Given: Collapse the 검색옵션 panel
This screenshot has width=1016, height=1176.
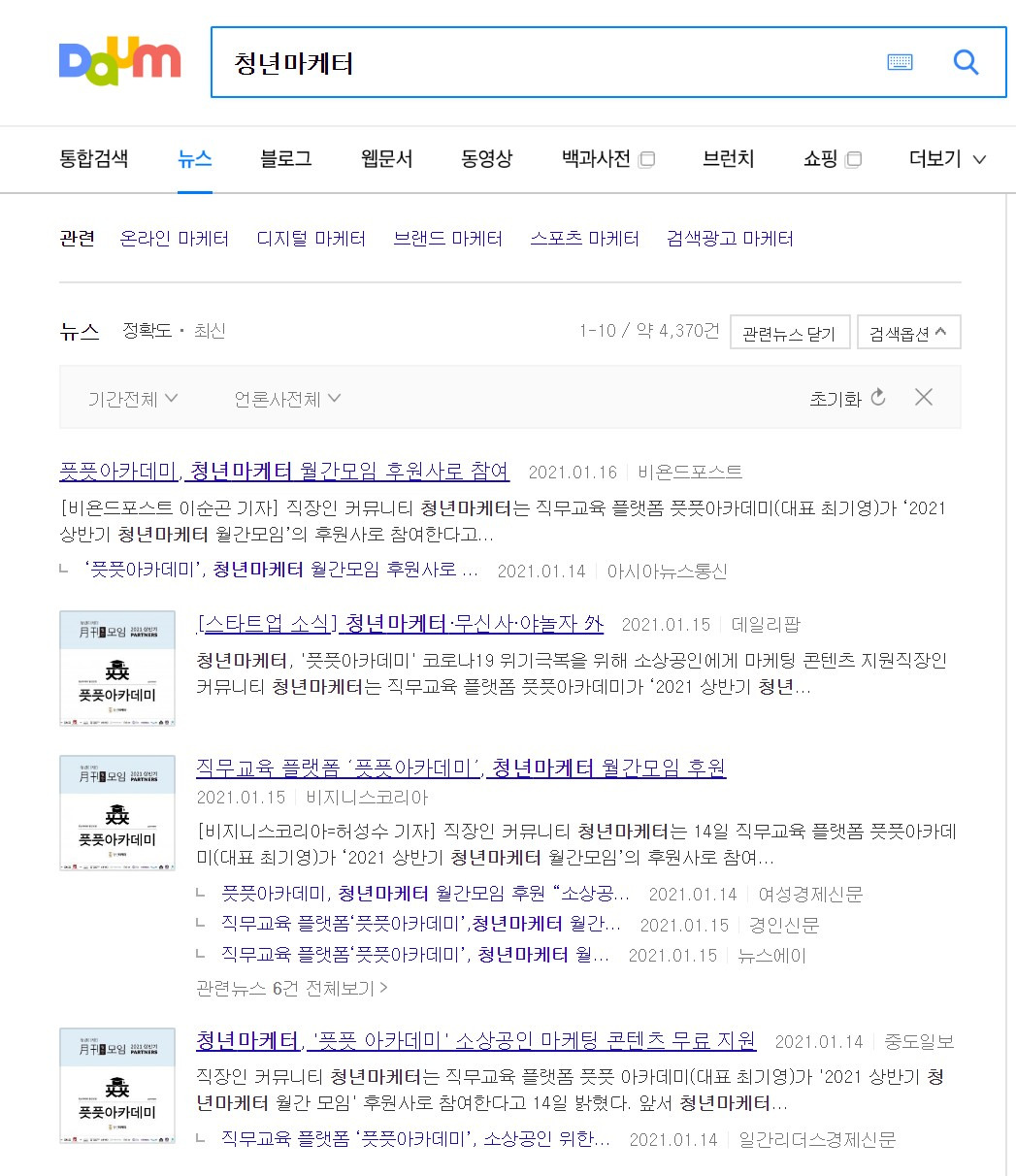Looking at the screenshot, I should (909, 333).
